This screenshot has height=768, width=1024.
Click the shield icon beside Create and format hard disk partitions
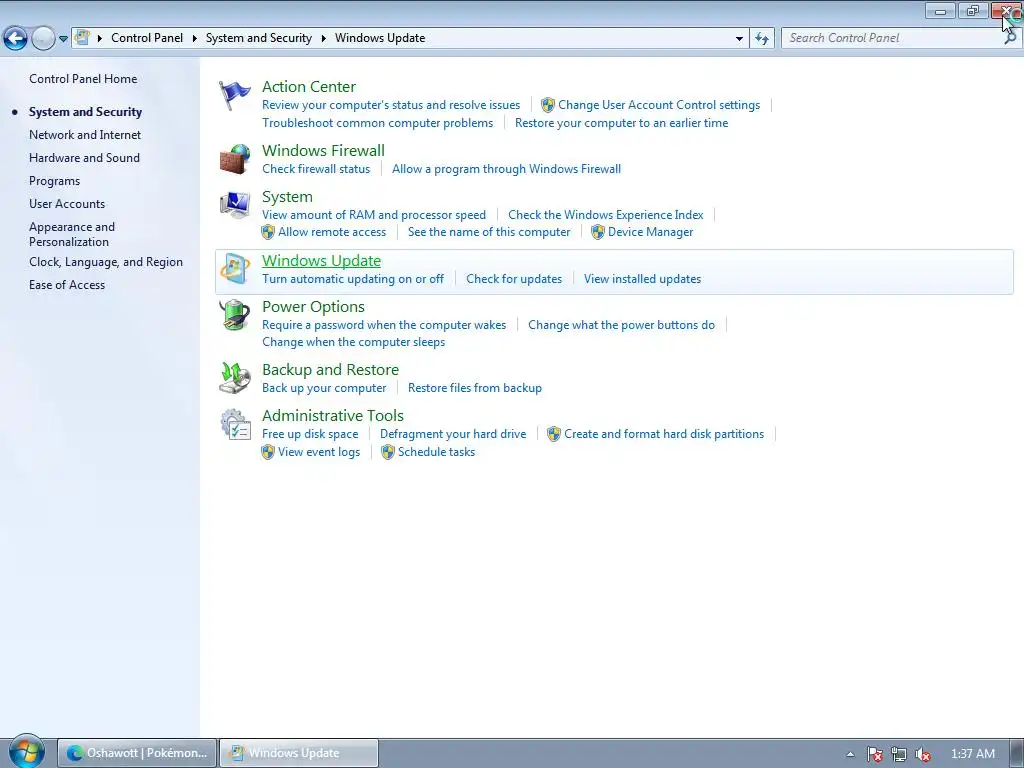[x=554, y=434]
